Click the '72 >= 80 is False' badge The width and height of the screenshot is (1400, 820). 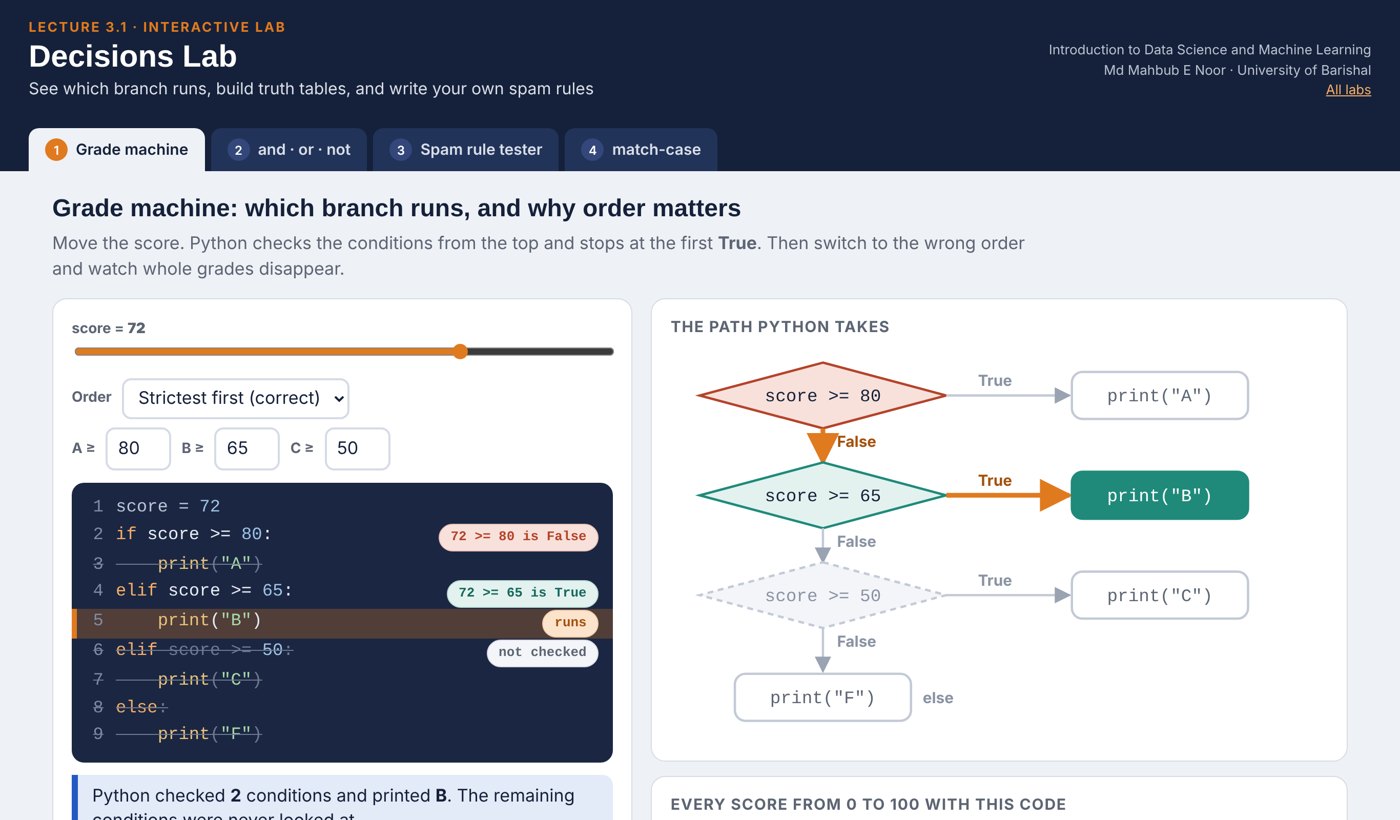coord(518,537)
